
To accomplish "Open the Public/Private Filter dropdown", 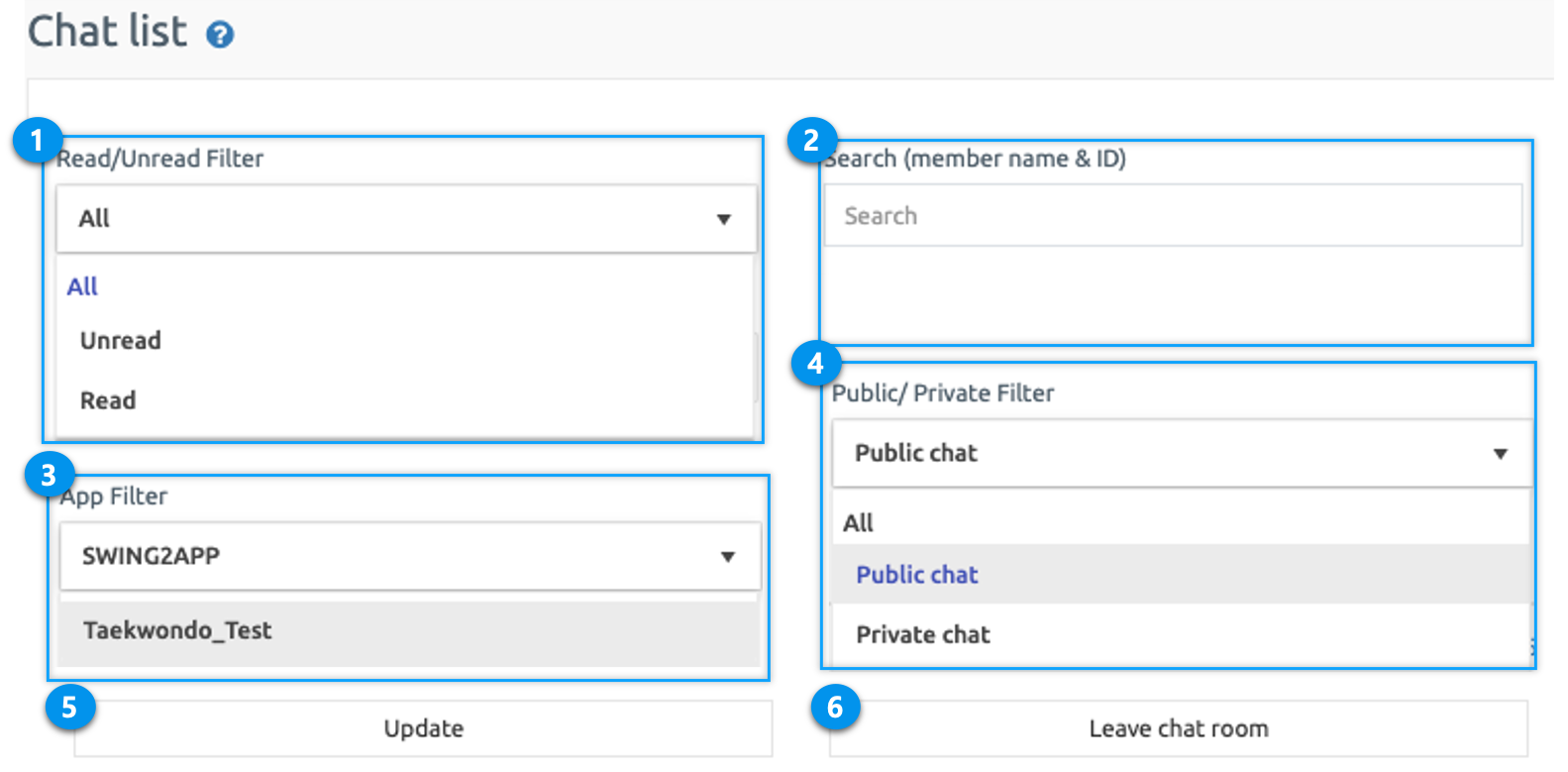I will [1181, 453].
